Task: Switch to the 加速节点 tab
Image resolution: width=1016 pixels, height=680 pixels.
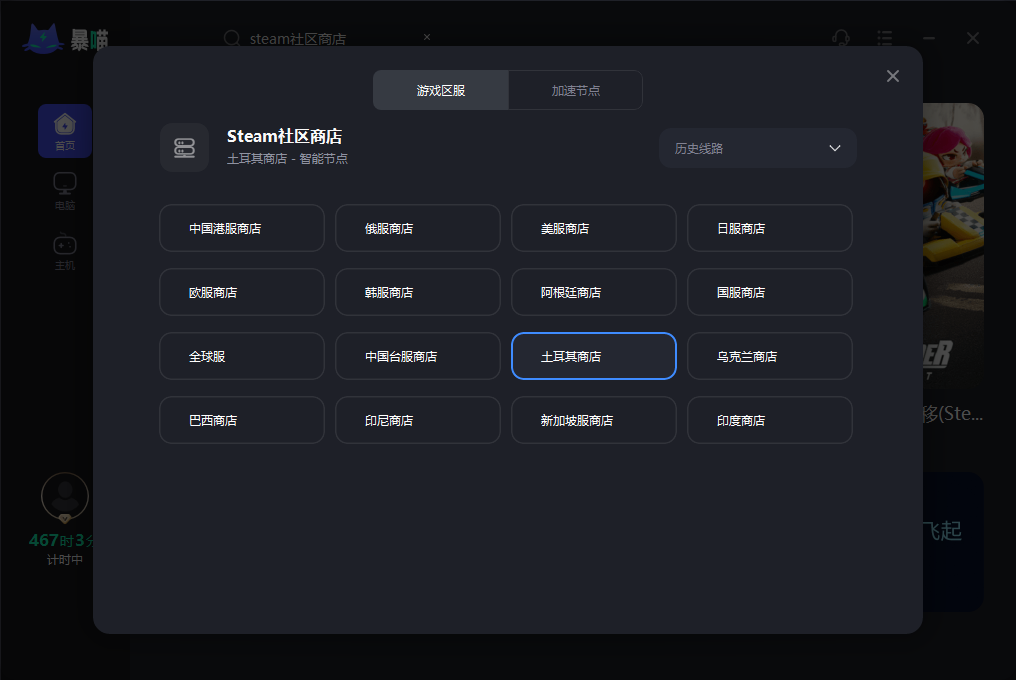Action: [x=575, y=90]
